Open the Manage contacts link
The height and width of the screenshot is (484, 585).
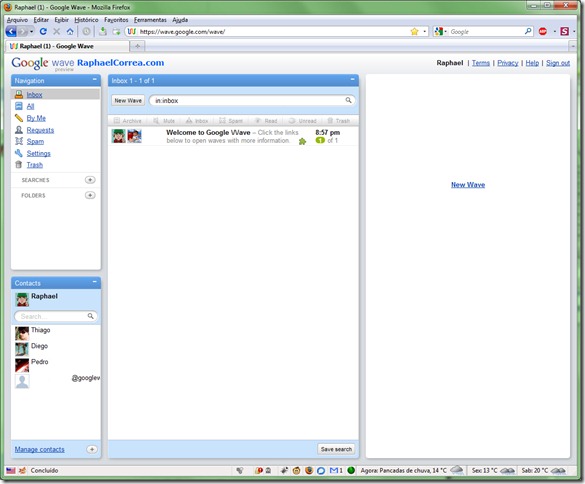[40, 449]
